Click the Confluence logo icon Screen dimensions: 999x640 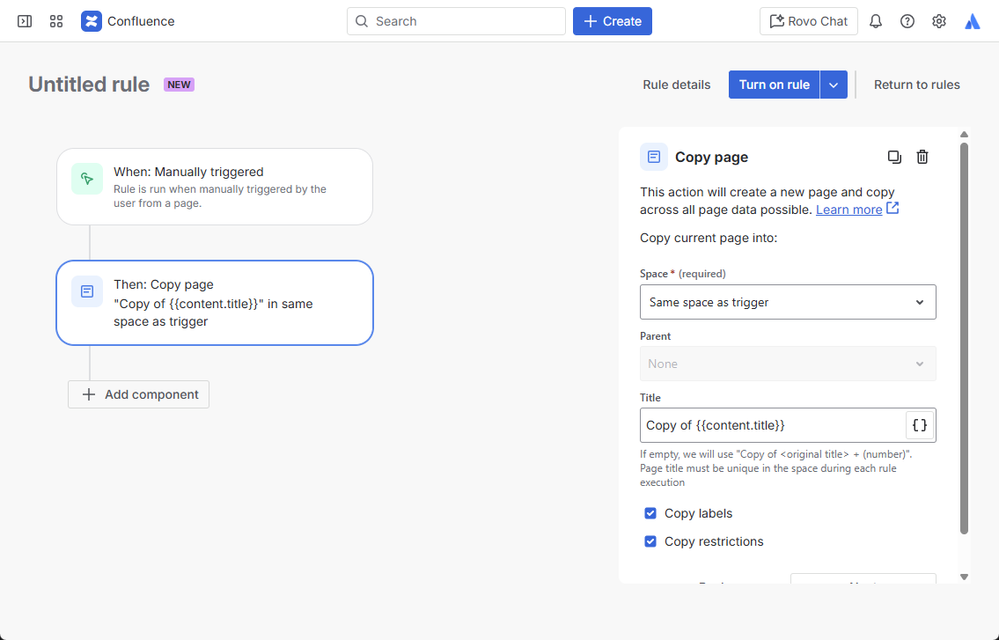91,21
